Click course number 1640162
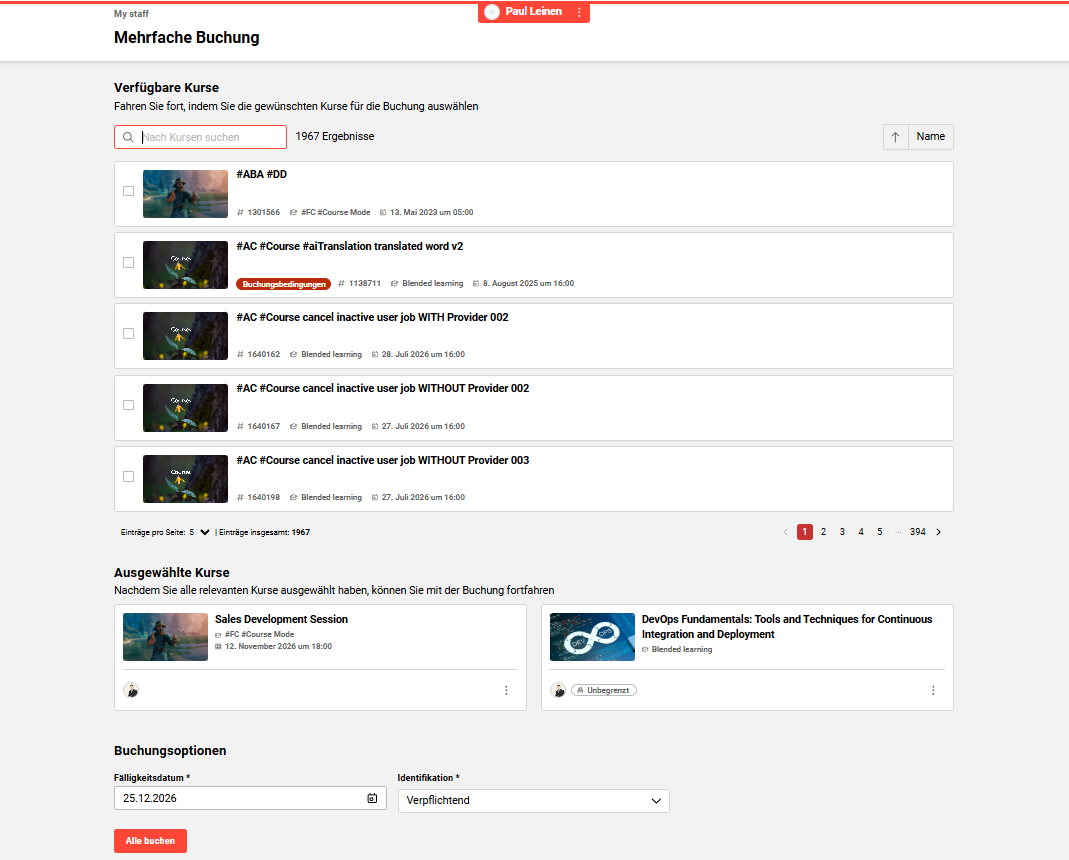This screenshot has width=1069, height=860. [263, 355]
